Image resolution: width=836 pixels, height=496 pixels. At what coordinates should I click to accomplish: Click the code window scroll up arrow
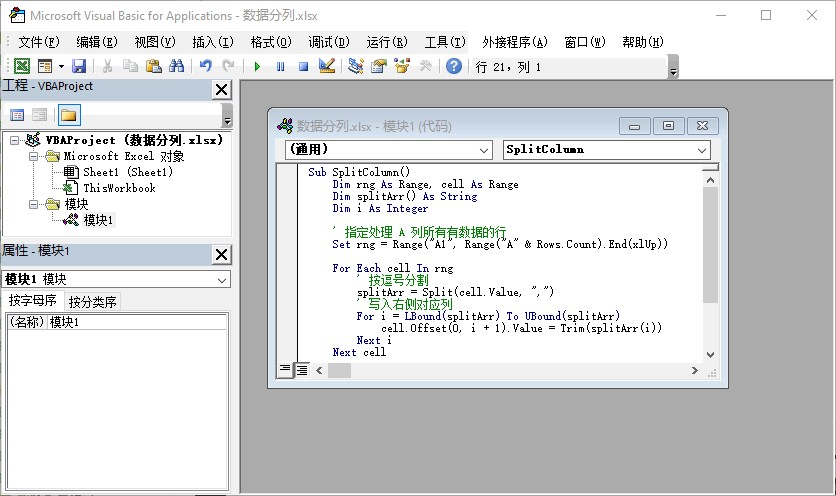coord(710,180)
